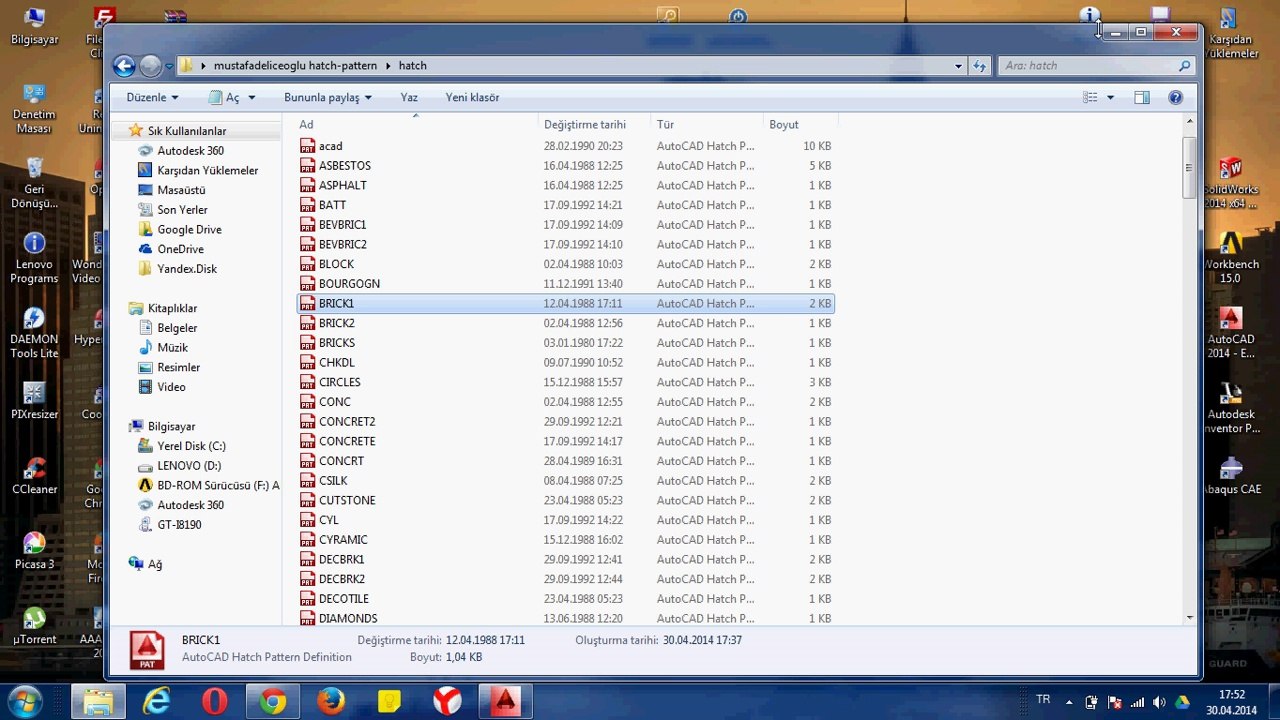Open Internet Explorer from taskbar
The height and width of the screenshot is (720, 1280).
[x=156, y=701]
